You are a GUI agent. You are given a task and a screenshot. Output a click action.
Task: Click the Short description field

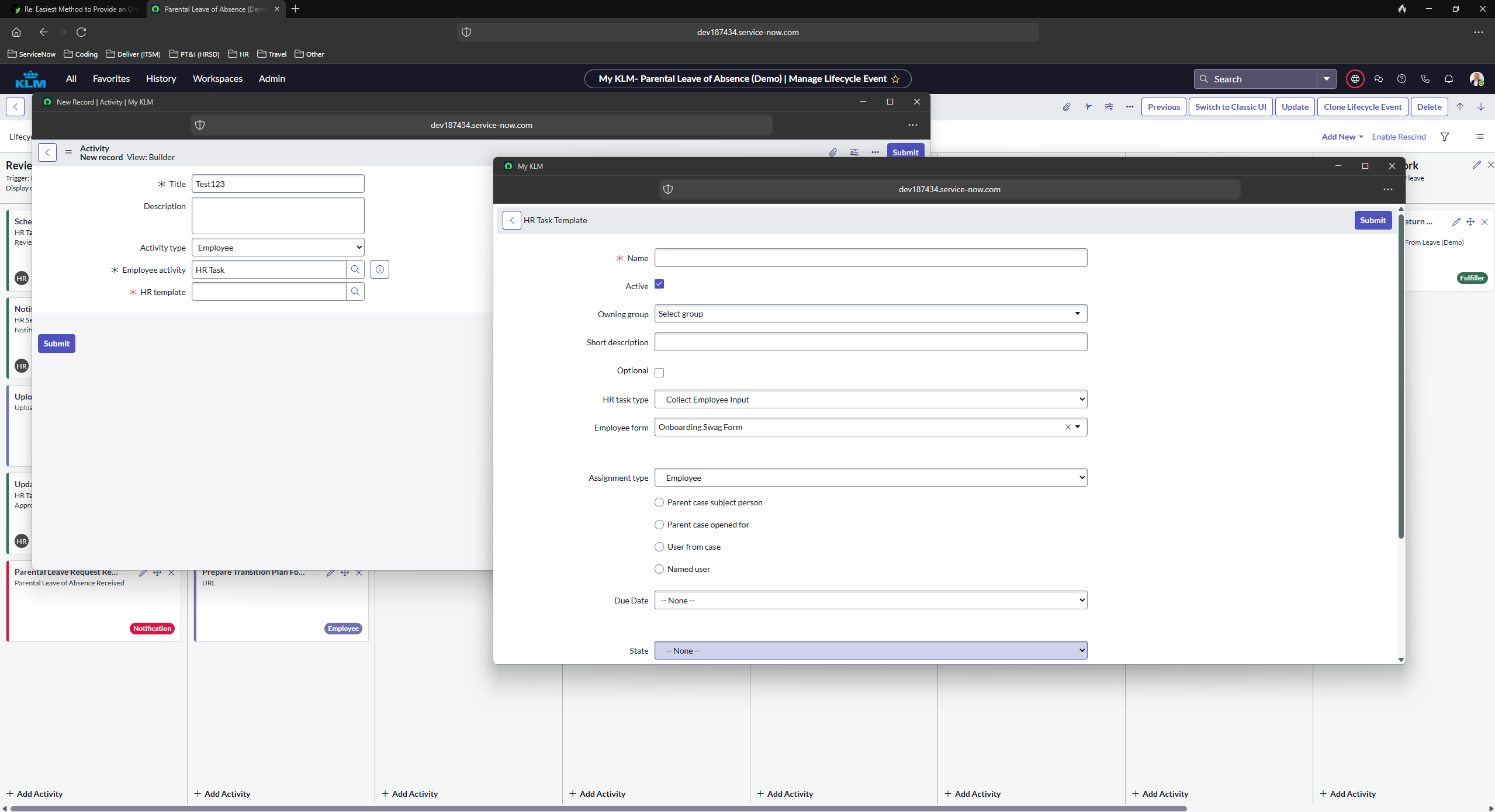(x=871, y=342)
